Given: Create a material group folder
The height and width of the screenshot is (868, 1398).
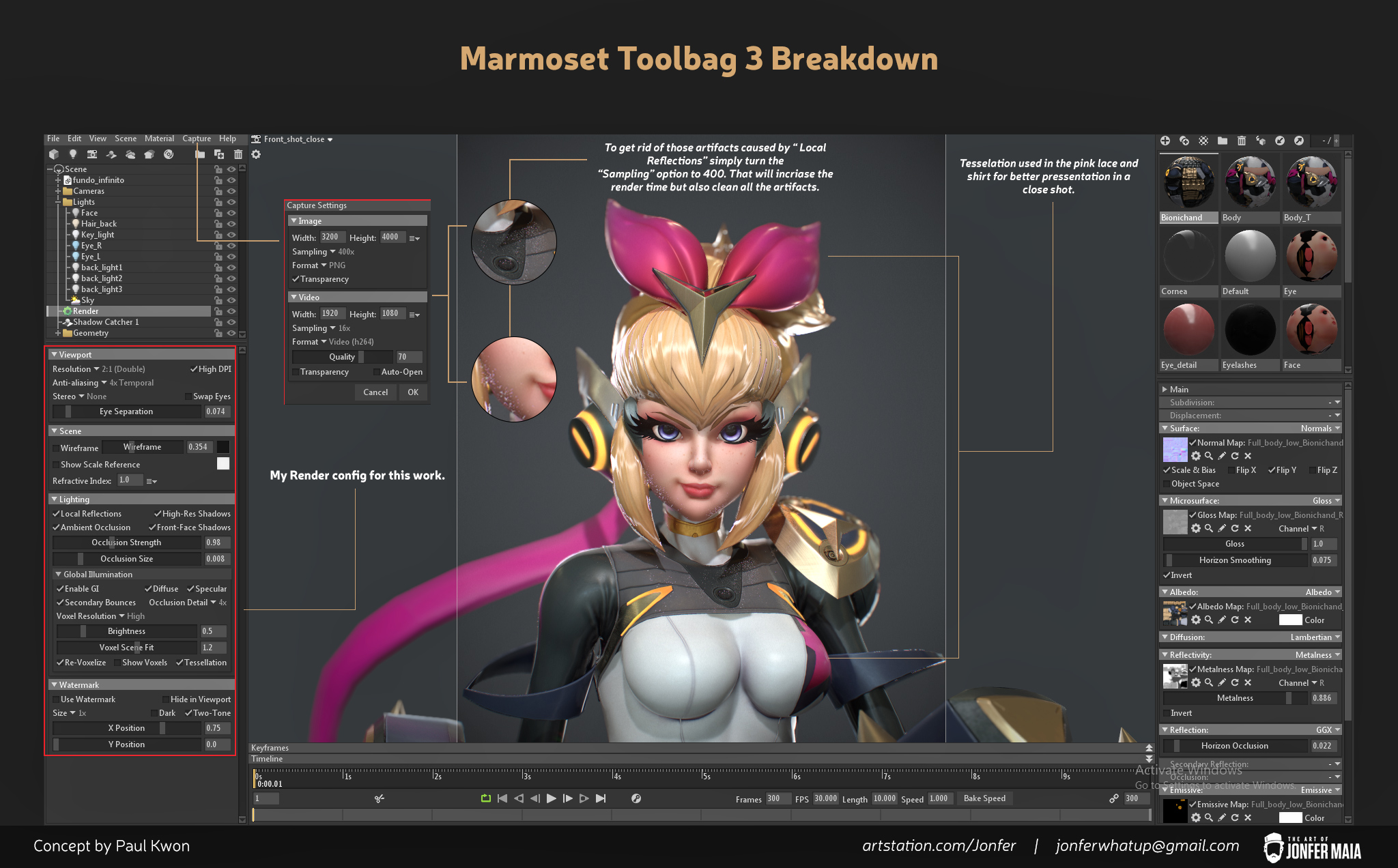Looking at the screenshot, I should point(1223,141).
